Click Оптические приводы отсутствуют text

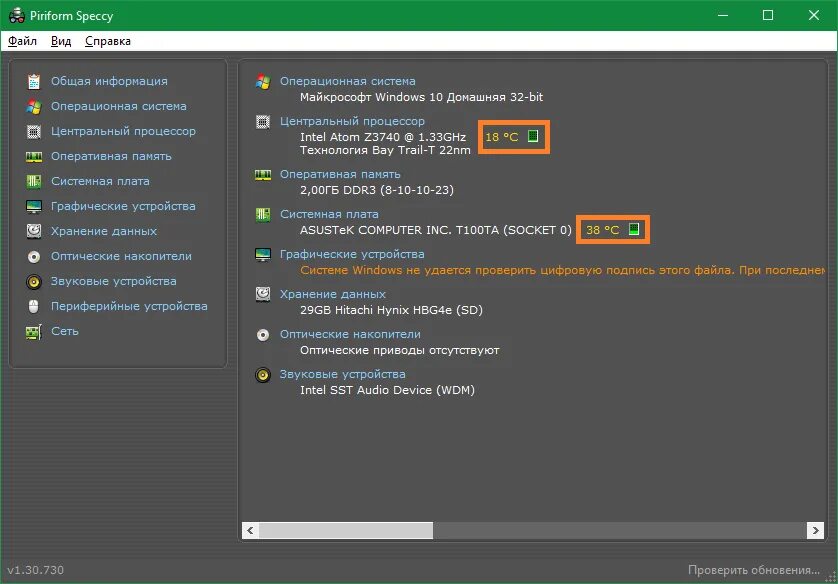[400, 350]
